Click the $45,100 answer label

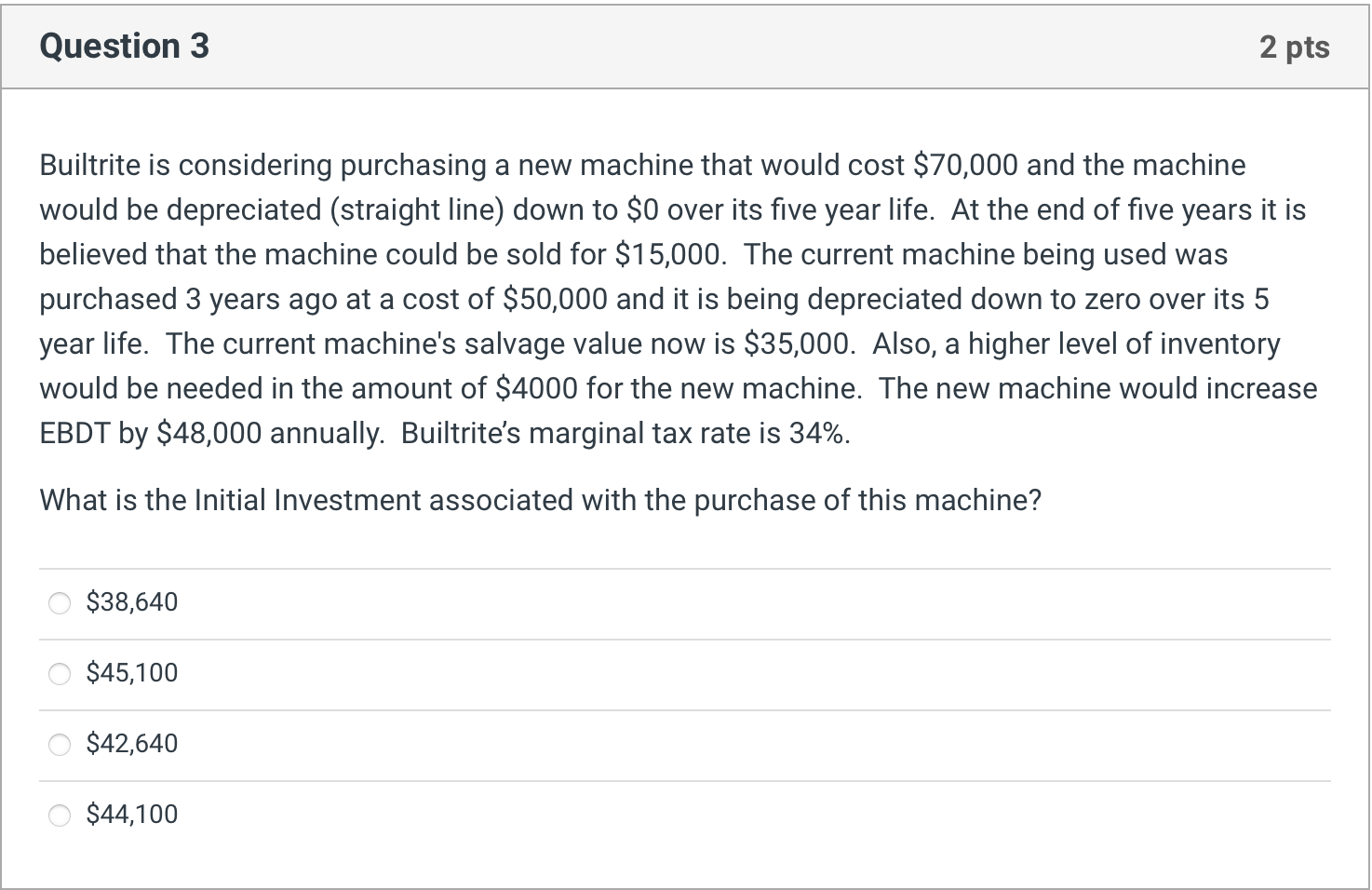click(x=132, y=672)
